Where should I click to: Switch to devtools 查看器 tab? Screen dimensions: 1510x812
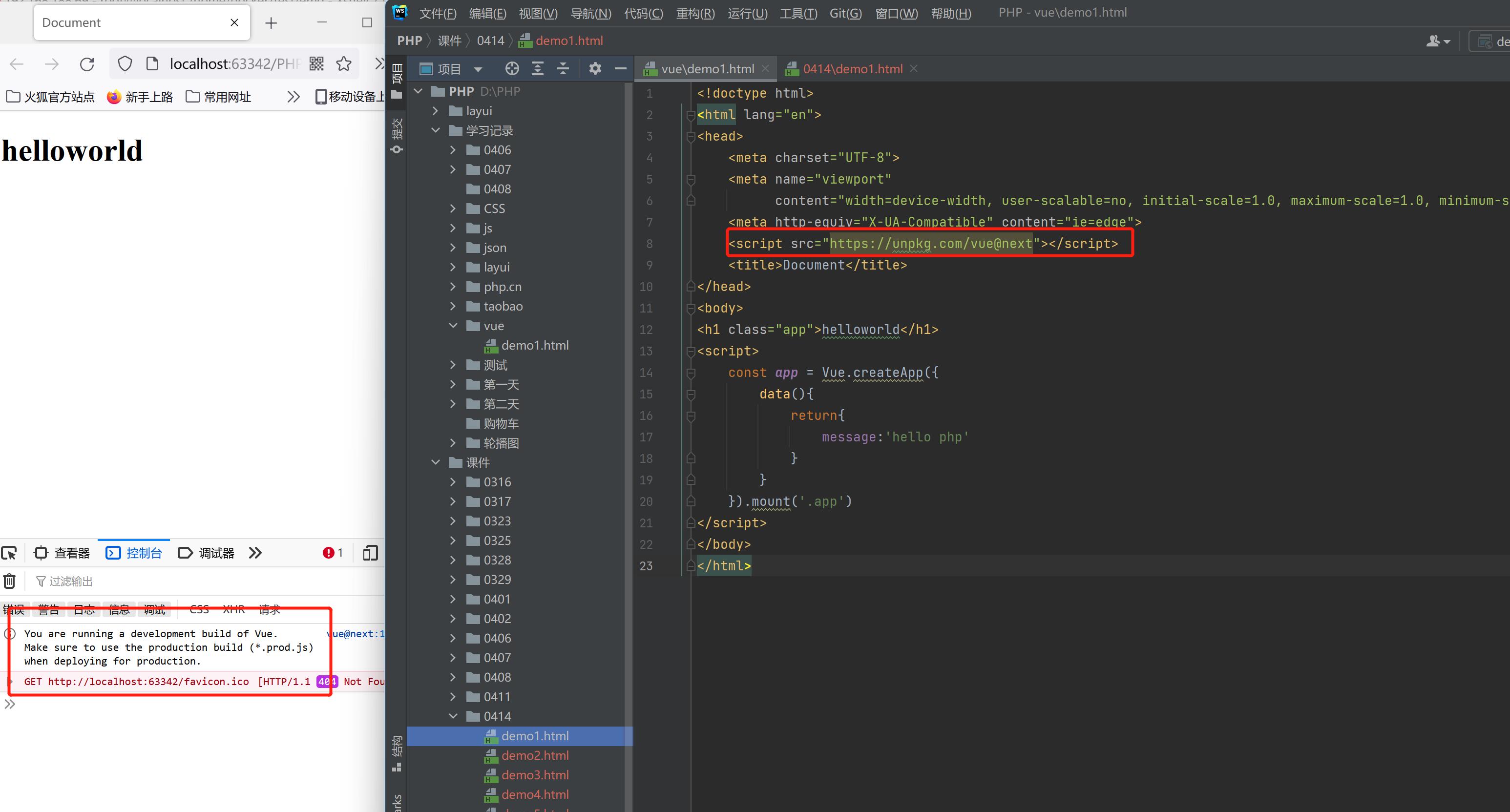63,553
